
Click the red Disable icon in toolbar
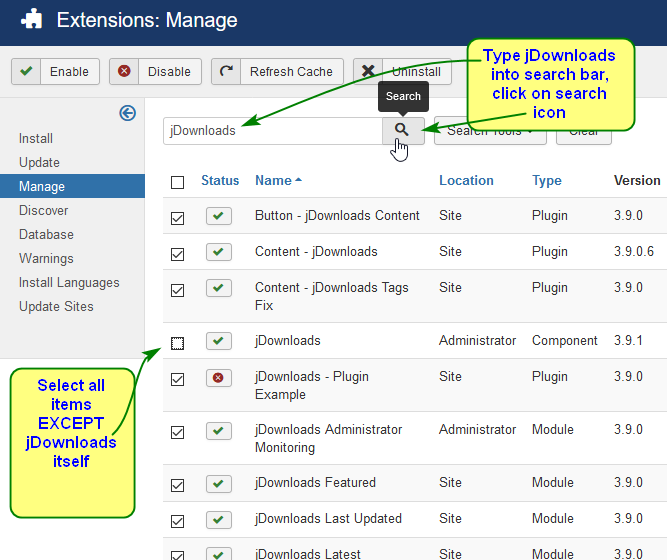pyautogui.click(x=124, y=71)
